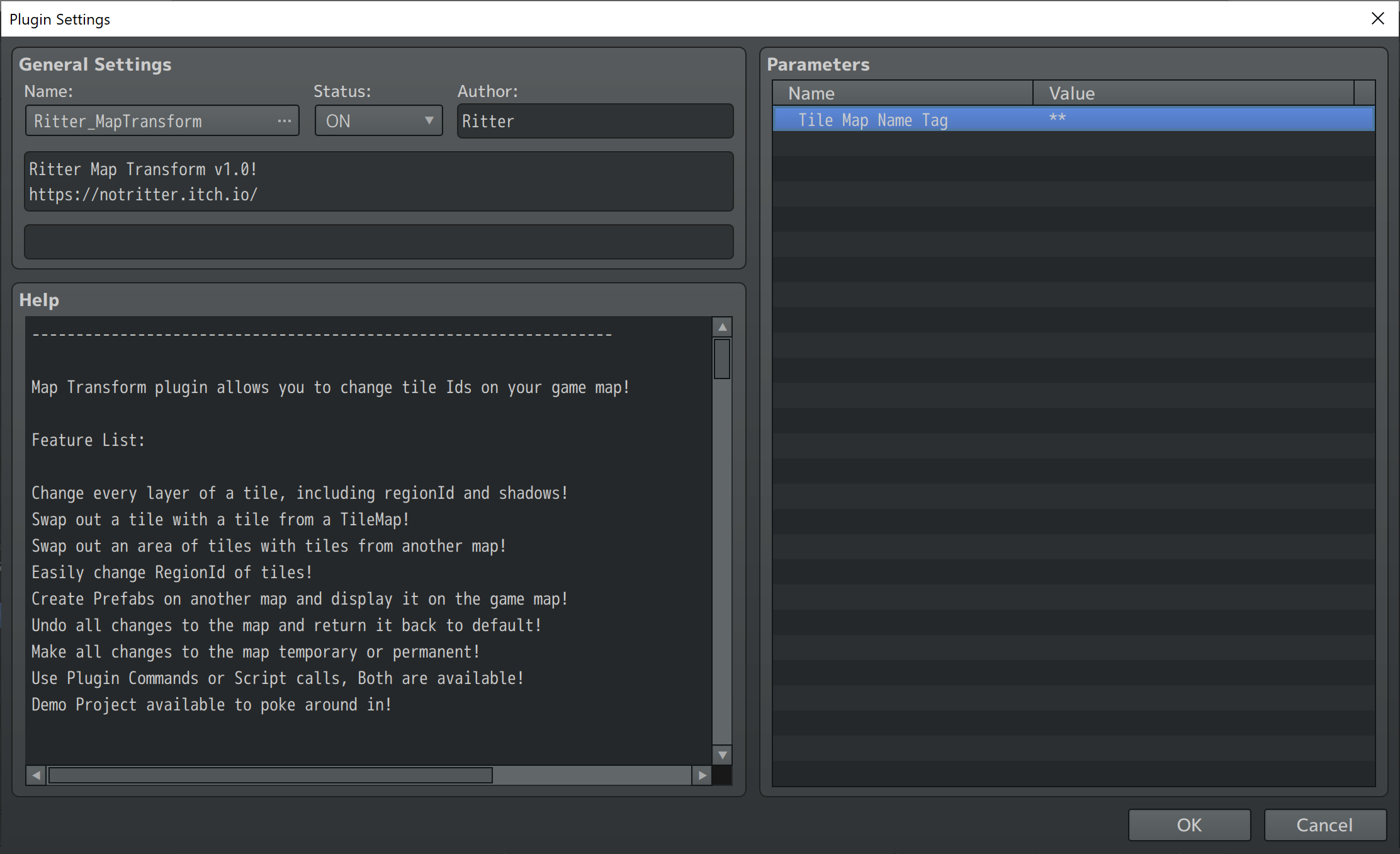Click the ellipsis button in the Name field
1400x854 pixels.
pos(285,121)
